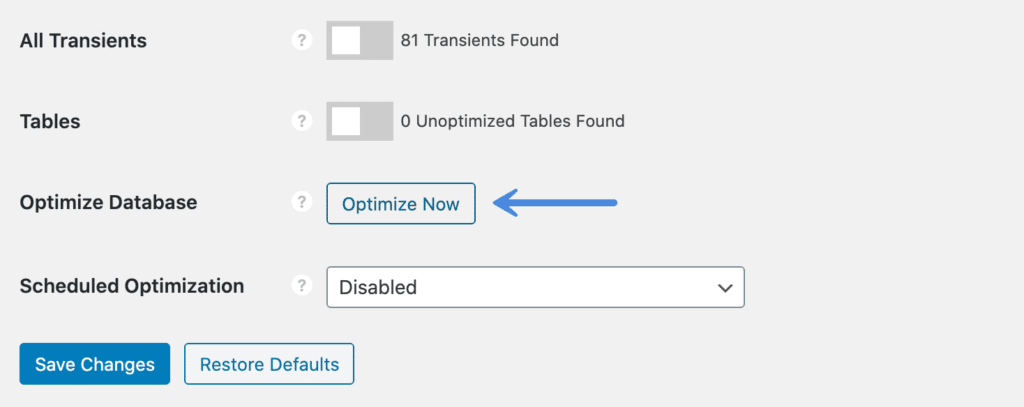Click the Optimize Database label text
The height and width of the screenshot is (407, 1024).
coord(108,203)
